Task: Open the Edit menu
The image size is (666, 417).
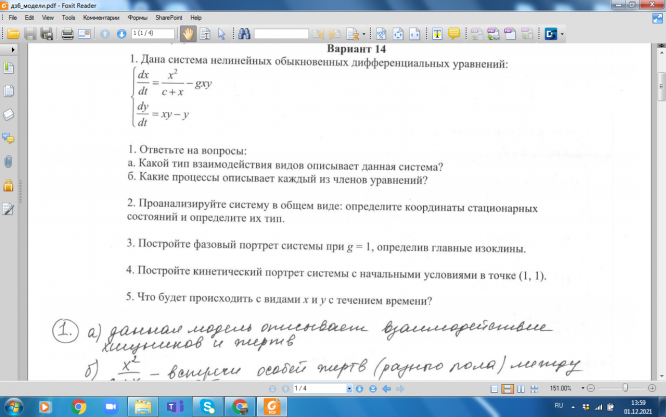Action: pyautogui.click(x=29, y=17)
